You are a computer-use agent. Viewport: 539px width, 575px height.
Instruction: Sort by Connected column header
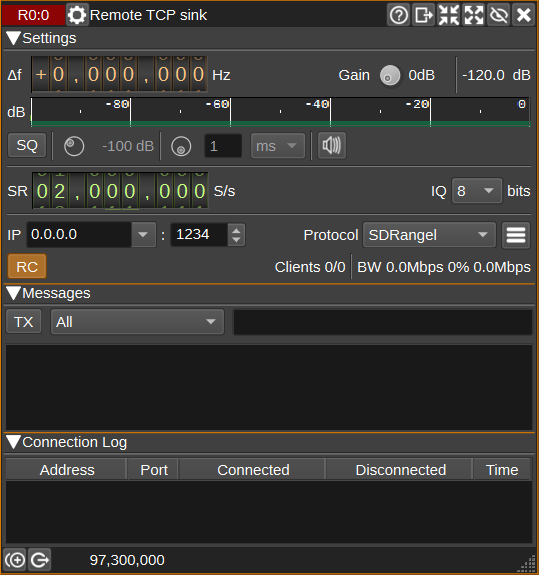253,470
